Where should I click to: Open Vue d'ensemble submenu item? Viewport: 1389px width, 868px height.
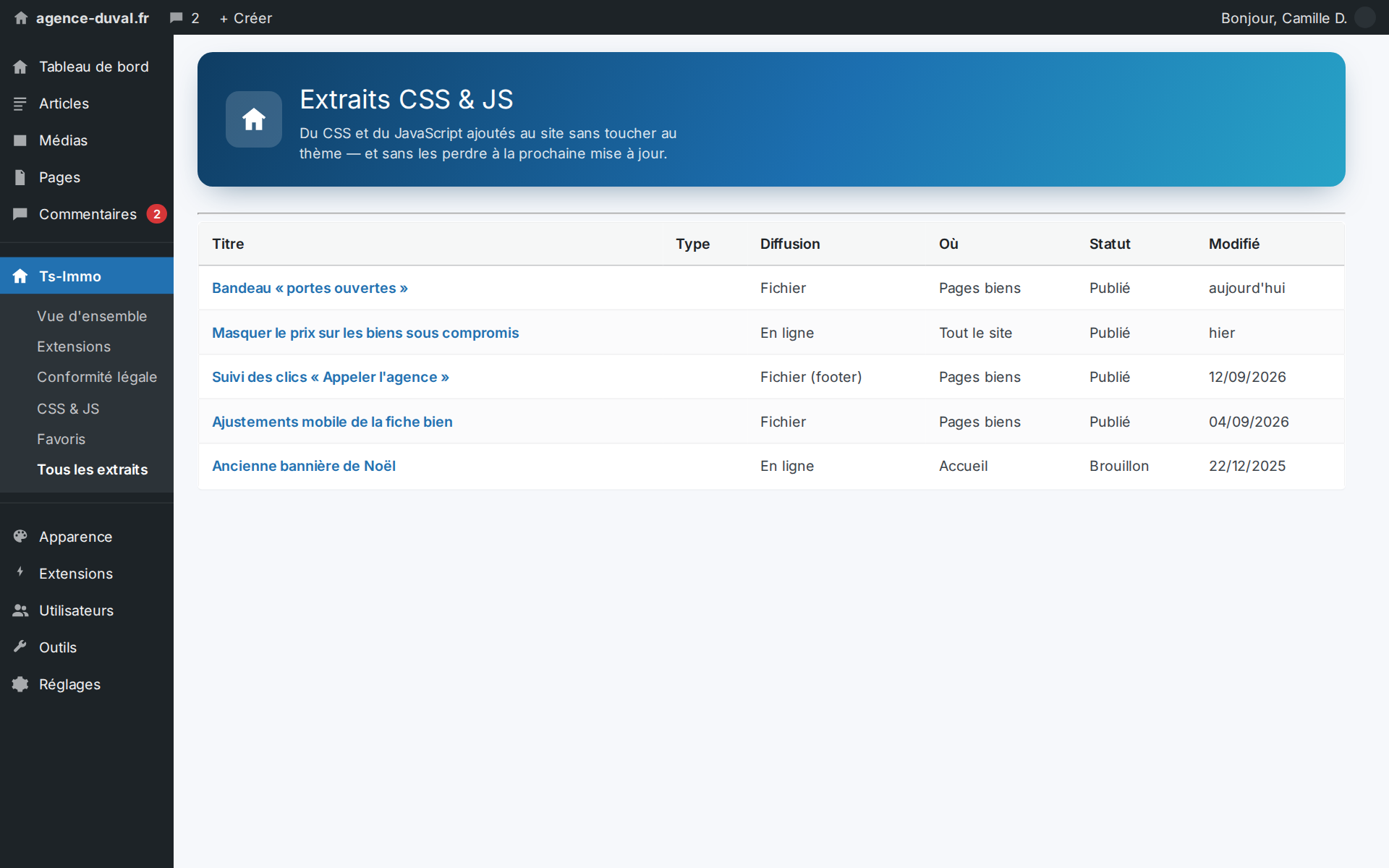tap(92, 316)
